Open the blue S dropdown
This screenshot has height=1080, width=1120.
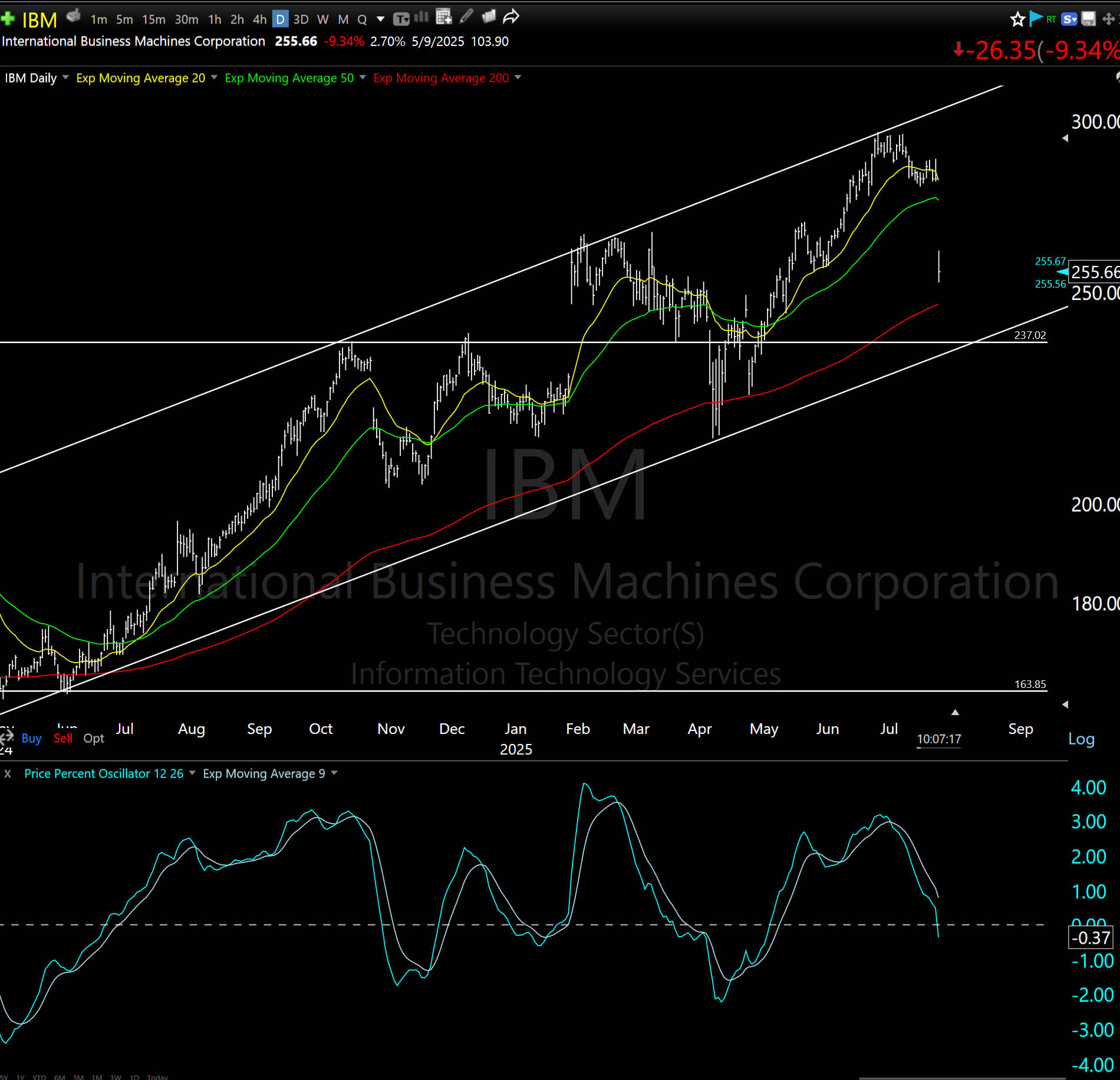1069,19
